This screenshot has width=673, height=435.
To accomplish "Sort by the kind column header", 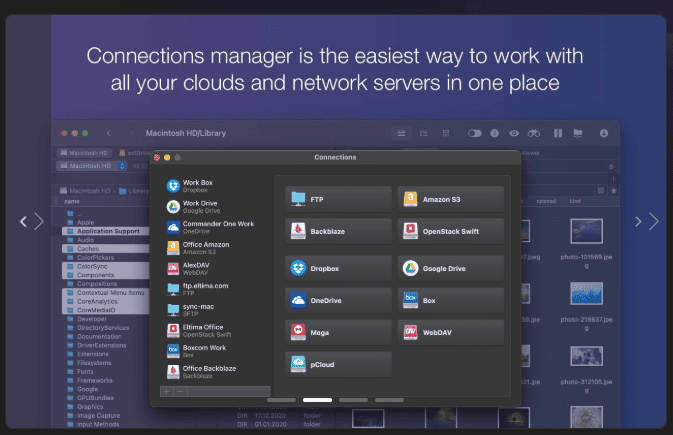I will pos(575,201).
